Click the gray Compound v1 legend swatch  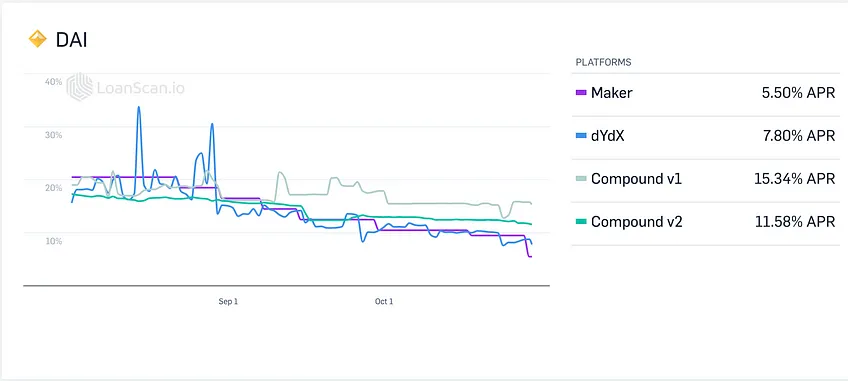tap(581, 179)
